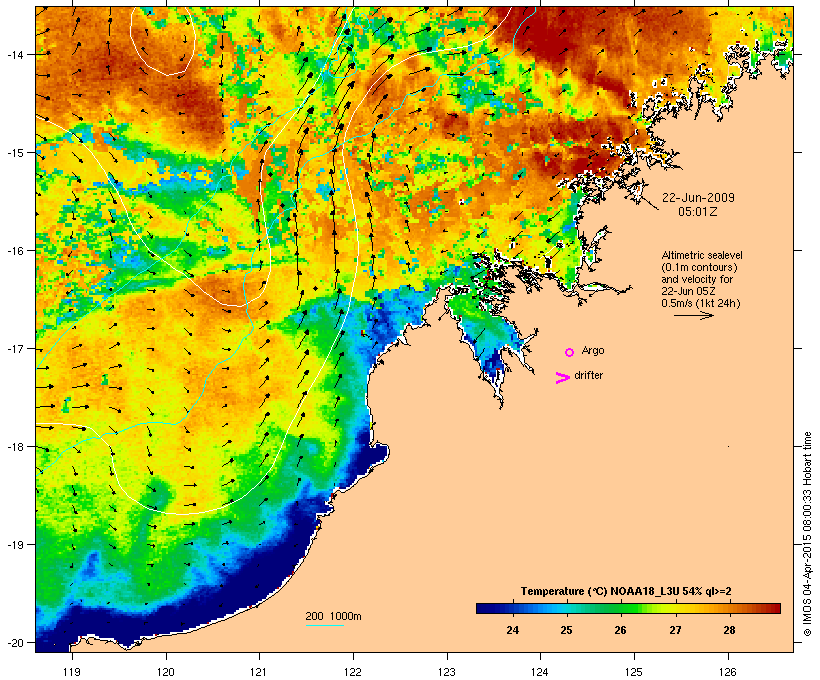Click the 'Argo' legend label
Screen dimensions: 820x680
pyautogui.click(x=593, y=350)
